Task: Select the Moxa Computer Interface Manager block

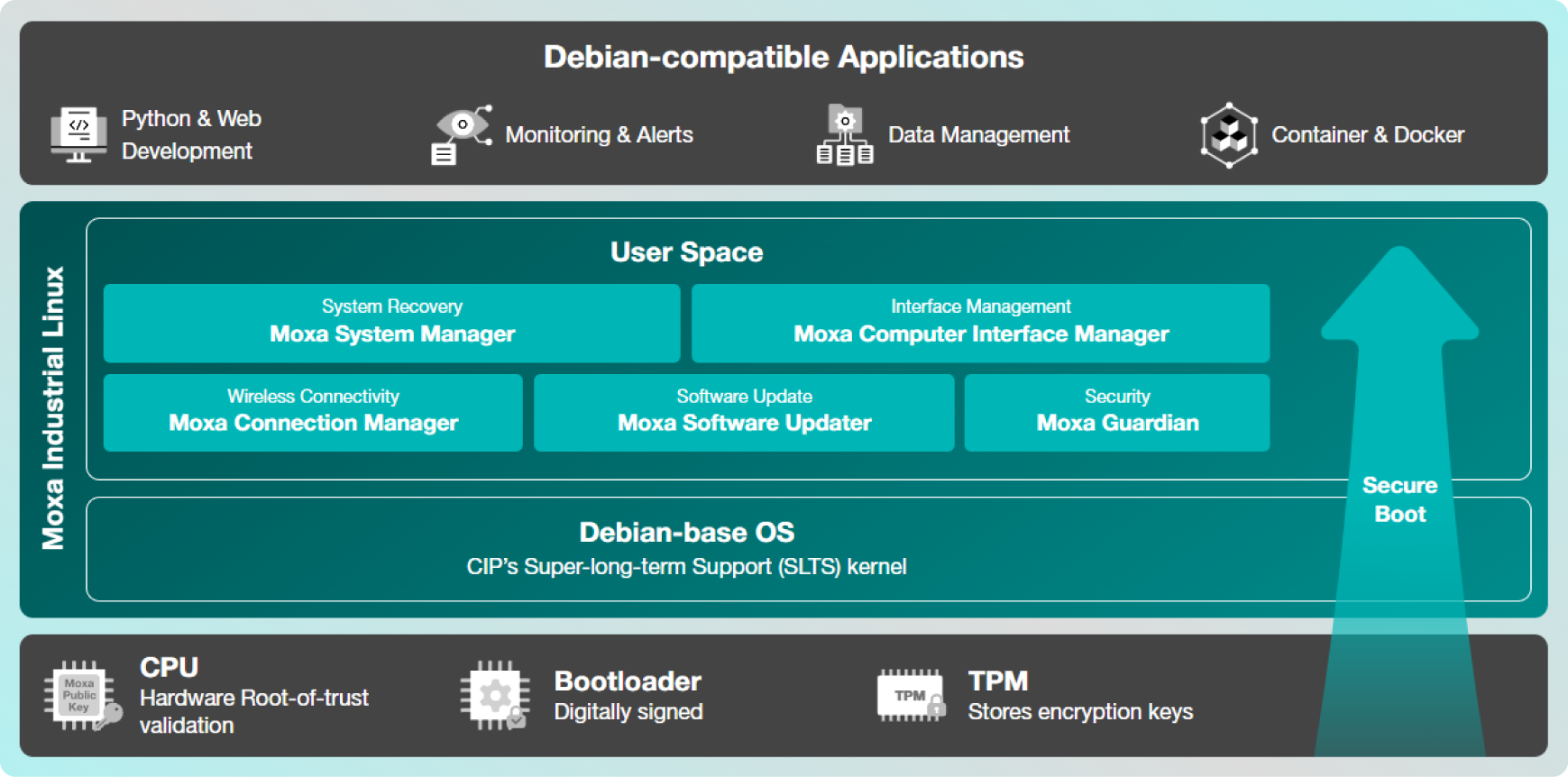Action: click(980, 323)
